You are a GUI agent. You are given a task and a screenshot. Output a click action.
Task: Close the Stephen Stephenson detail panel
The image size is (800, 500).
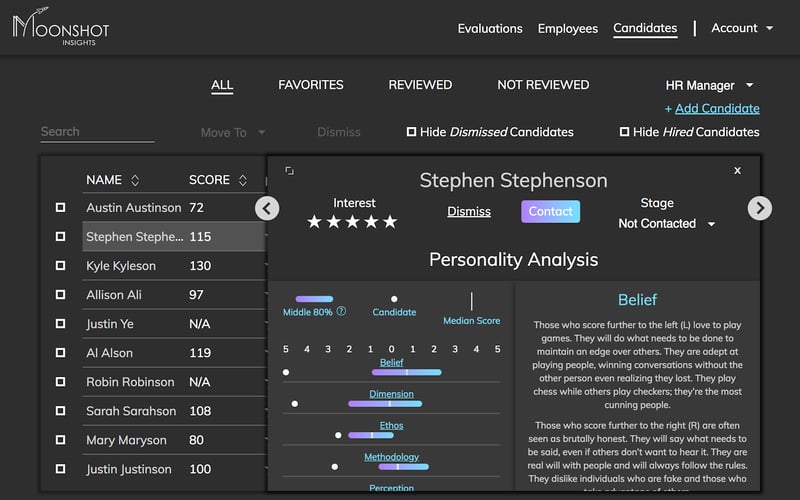click(737, 170)
